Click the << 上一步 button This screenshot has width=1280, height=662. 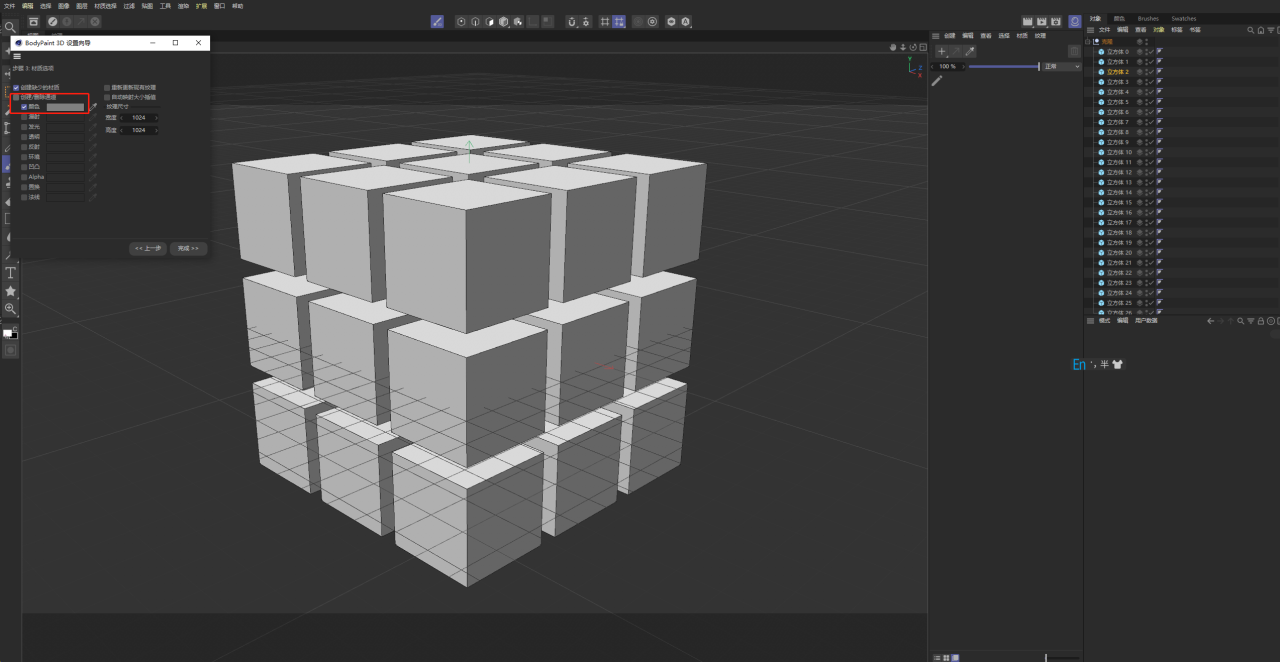coord(147,248)
